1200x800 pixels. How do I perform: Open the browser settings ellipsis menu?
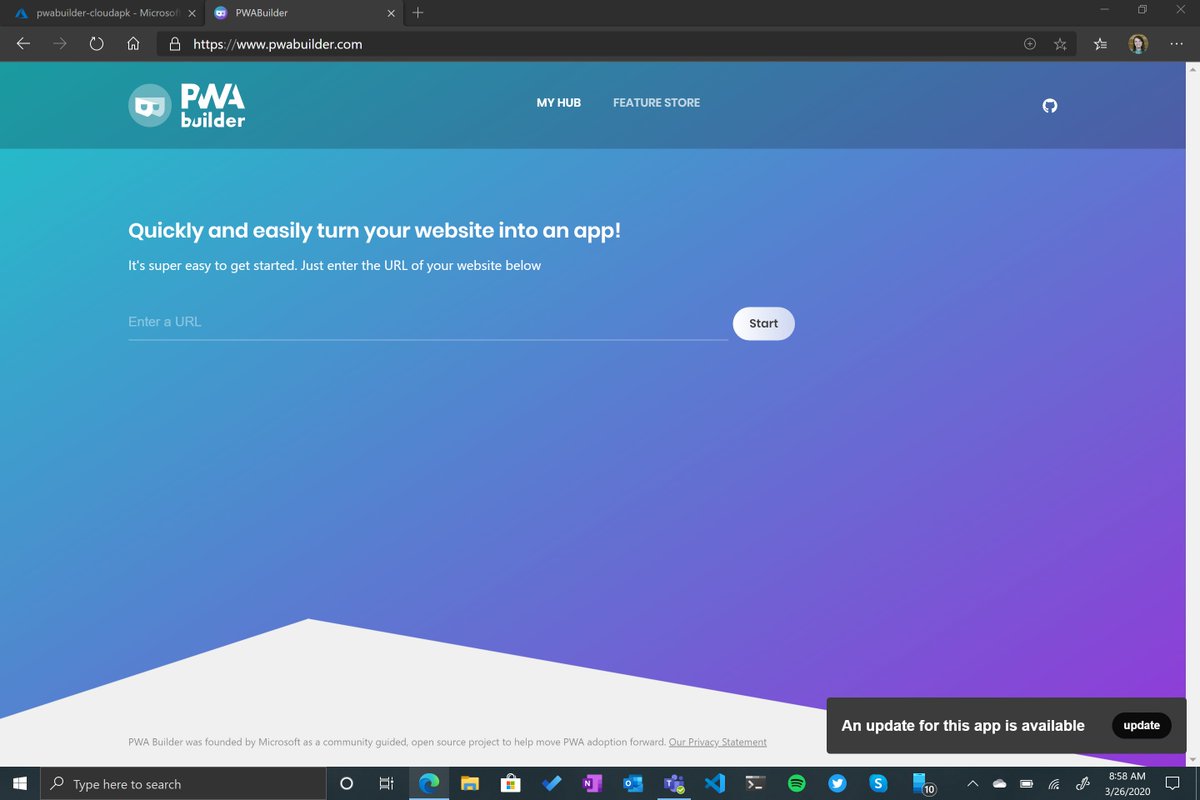1175,44
